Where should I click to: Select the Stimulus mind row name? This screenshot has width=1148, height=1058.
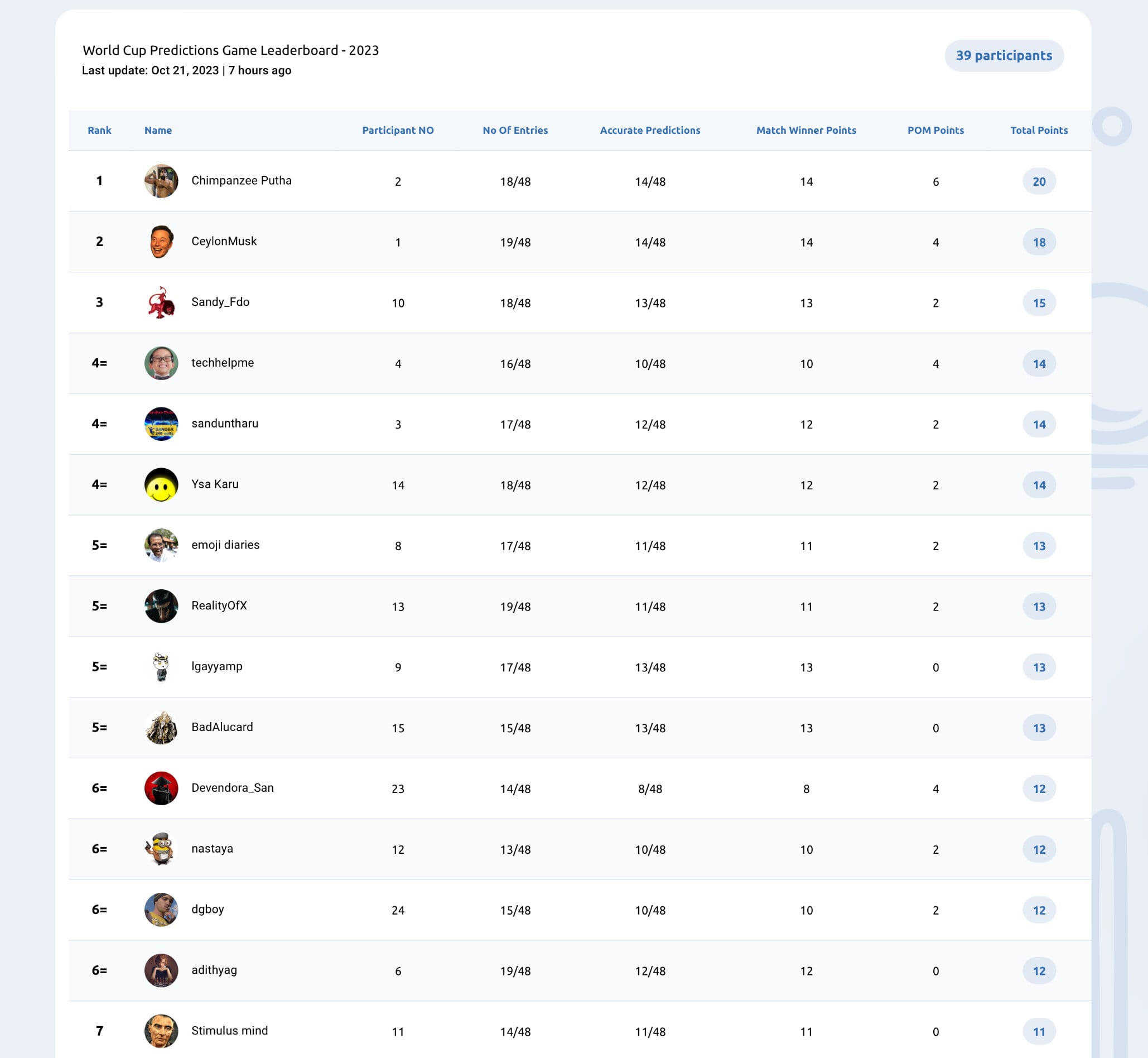coord(229,1031)
